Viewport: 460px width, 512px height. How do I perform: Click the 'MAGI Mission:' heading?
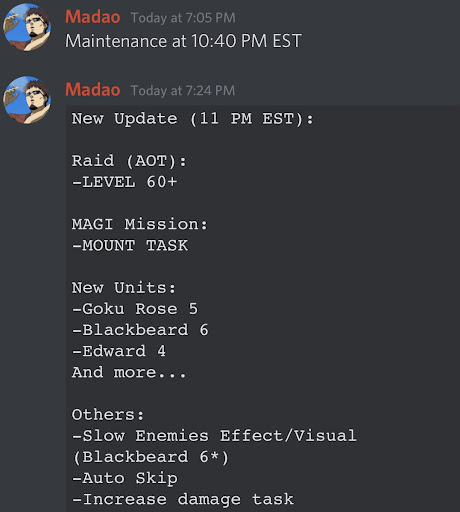click(x=140, y=224)
